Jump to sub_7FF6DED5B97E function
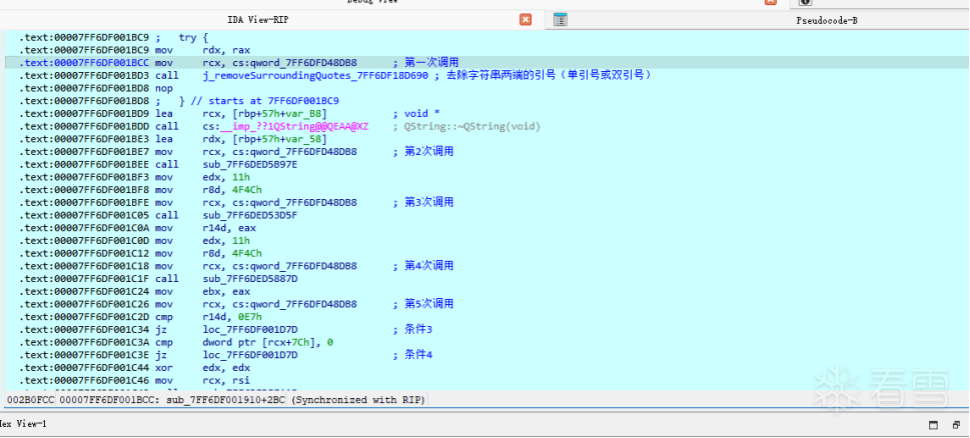970x438 pixels. coord(250,165)
